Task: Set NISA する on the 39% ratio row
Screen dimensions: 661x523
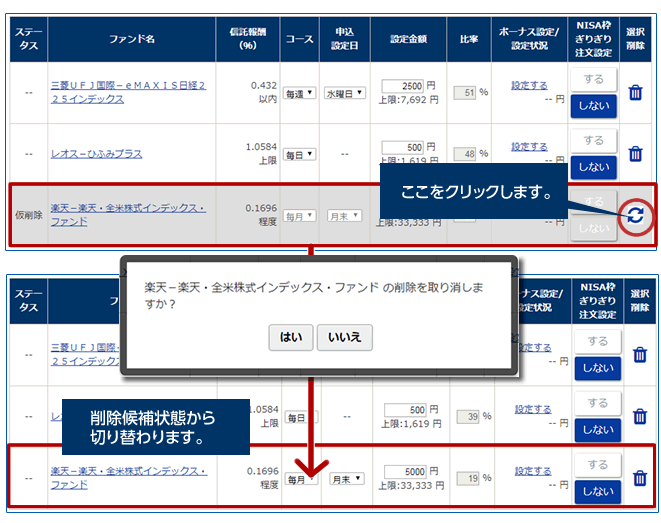Action: pyautogui.click(x=598, y=403)
